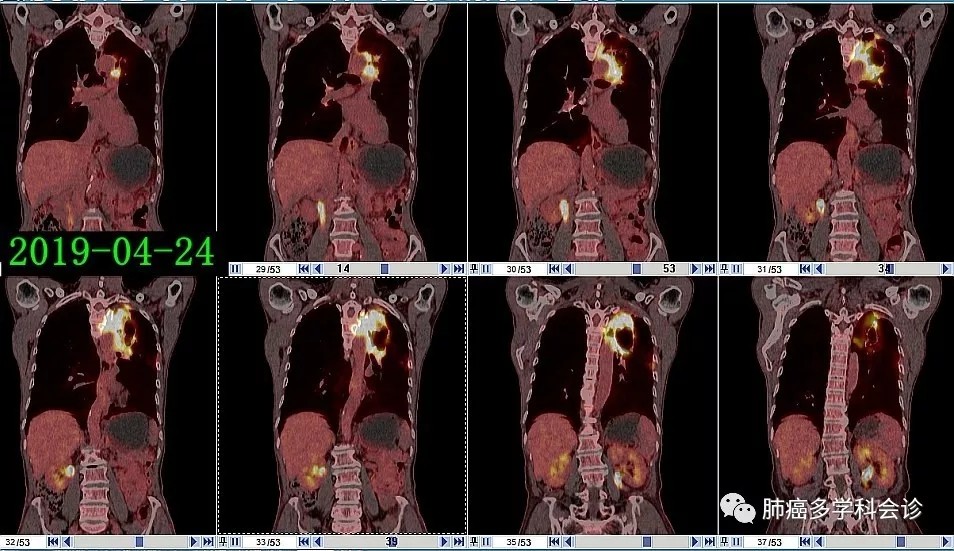
Task: Advance to next slice in 29/53 panel
Action: [x=445, y=269]
